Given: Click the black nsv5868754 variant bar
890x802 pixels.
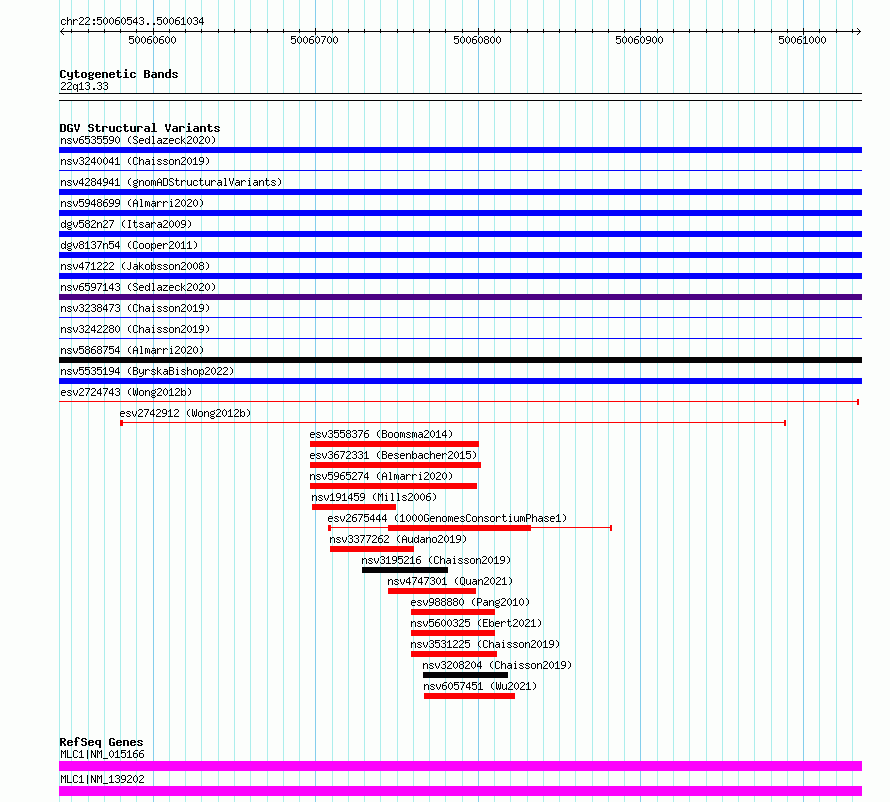Looking at the screenshot, I should (x=460, y=360).
